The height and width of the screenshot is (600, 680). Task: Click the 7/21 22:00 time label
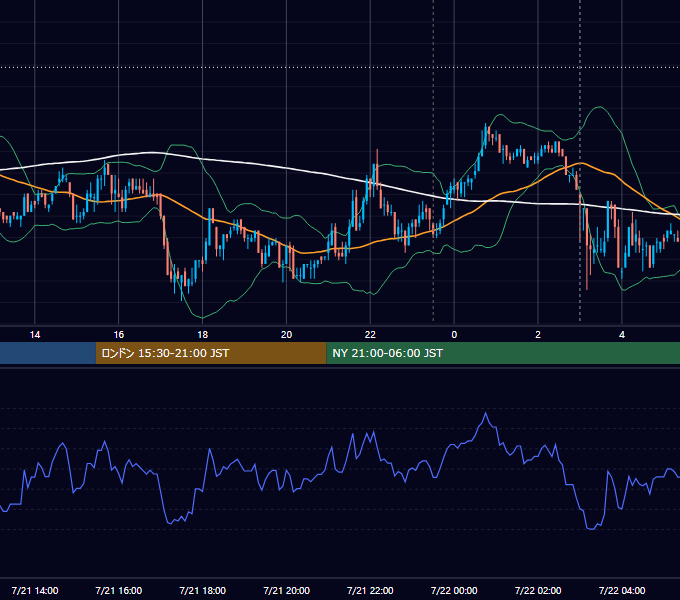tap(370, 590)
